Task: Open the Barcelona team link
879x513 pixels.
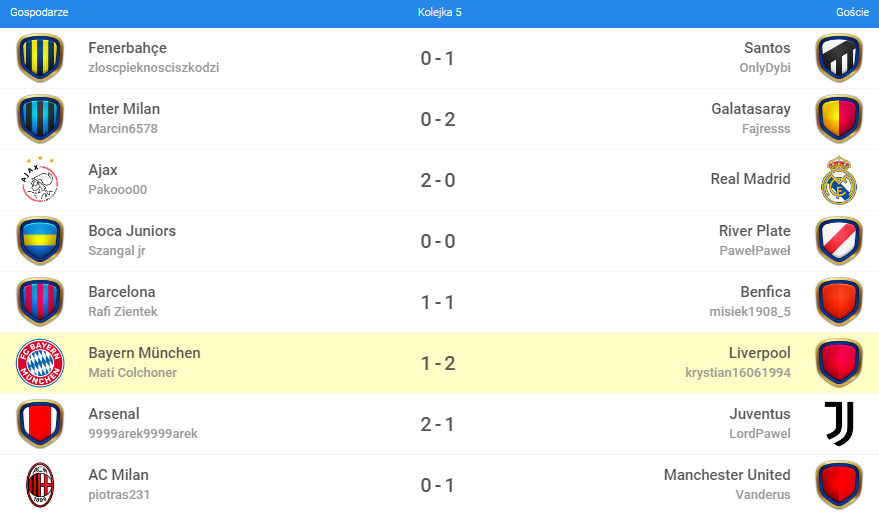Action: [121, 292]
